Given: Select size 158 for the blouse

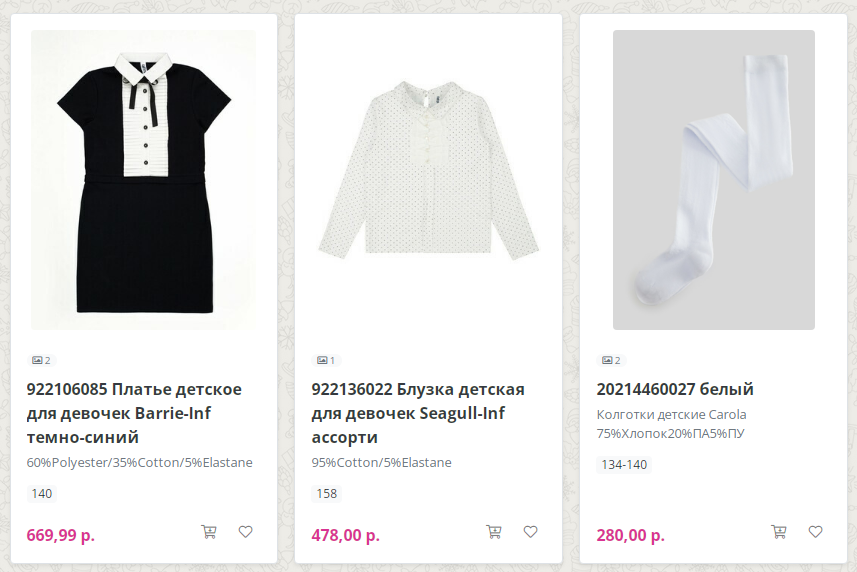Looking at the screenshot, I should tap(327, 493).
